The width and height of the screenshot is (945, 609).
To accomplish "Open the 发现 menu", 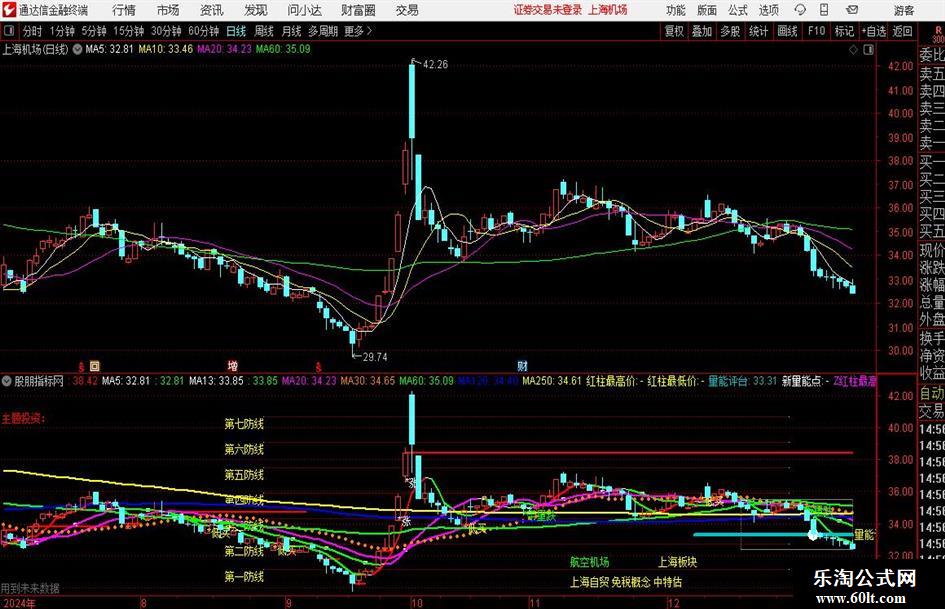I will pyautogui.click(x=256, y=10).
